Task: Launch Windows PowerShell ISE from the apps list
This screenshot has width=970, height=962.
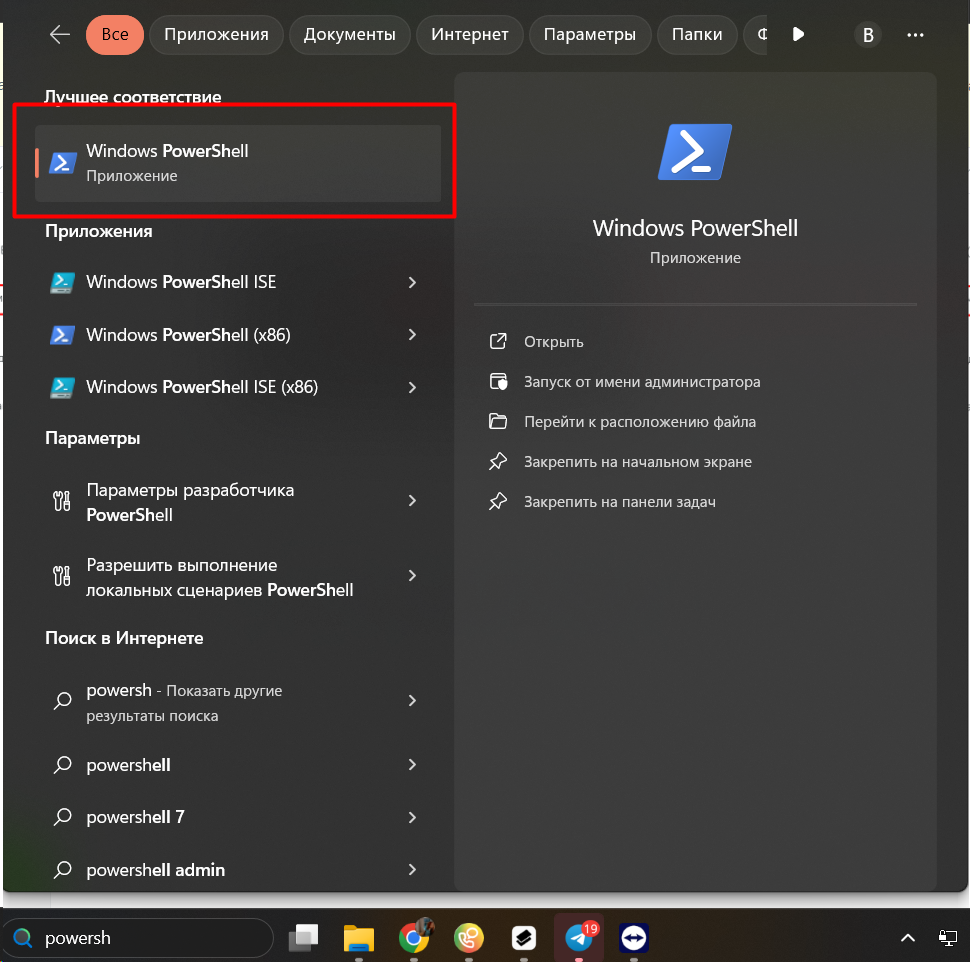Action: 181,282
